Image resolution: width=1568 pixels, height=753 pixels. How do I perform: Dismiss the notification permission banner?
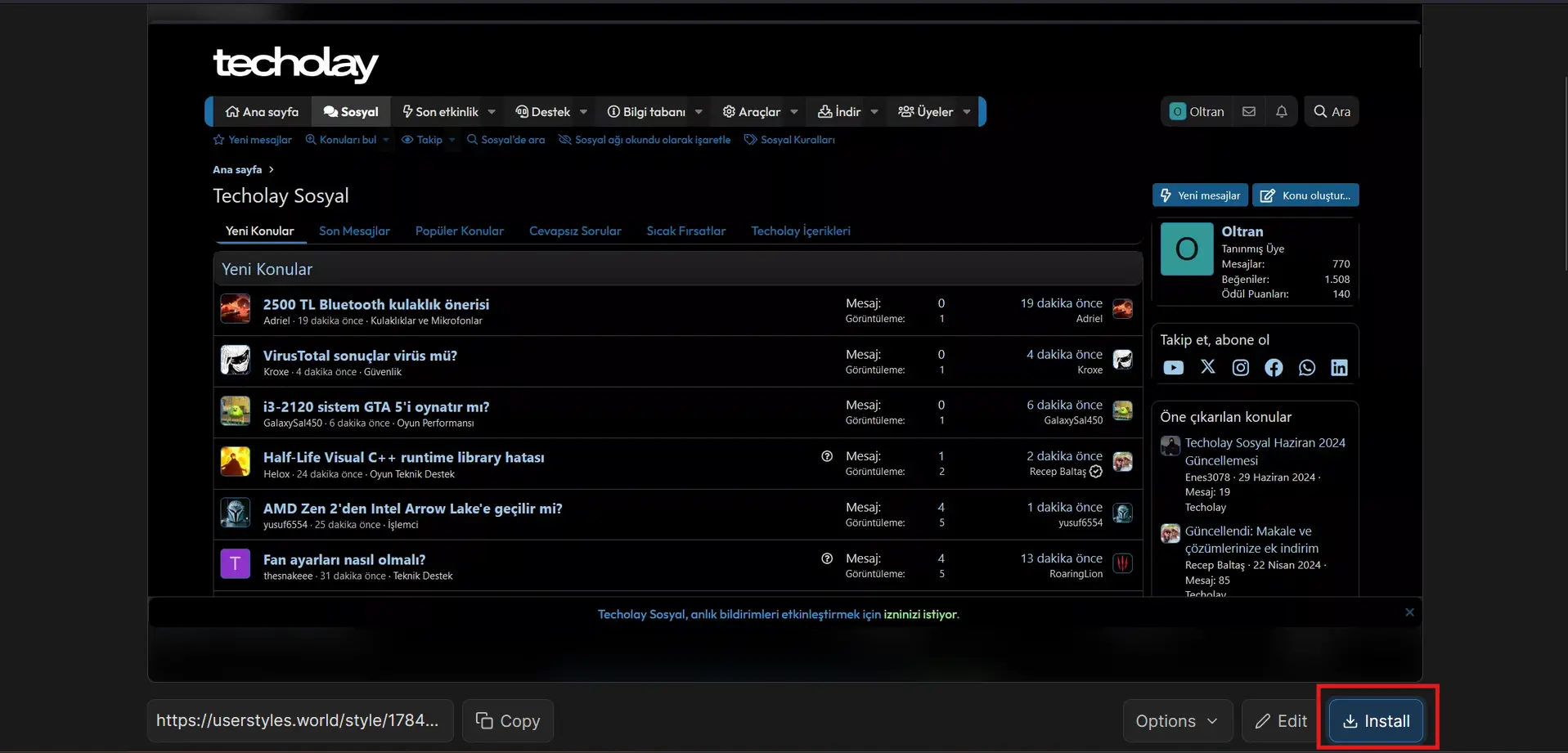tap(1409, 612)
